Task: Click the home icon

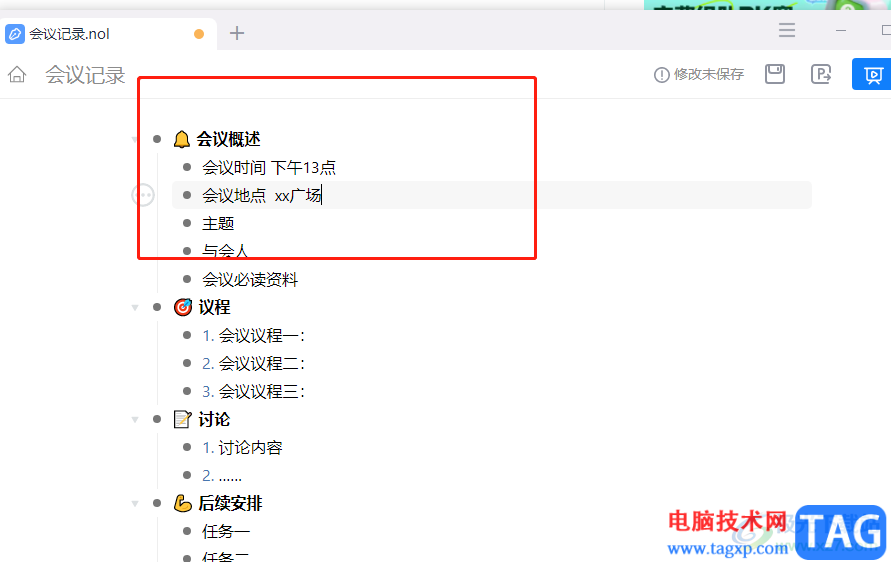Action: [x=17, y=74]
